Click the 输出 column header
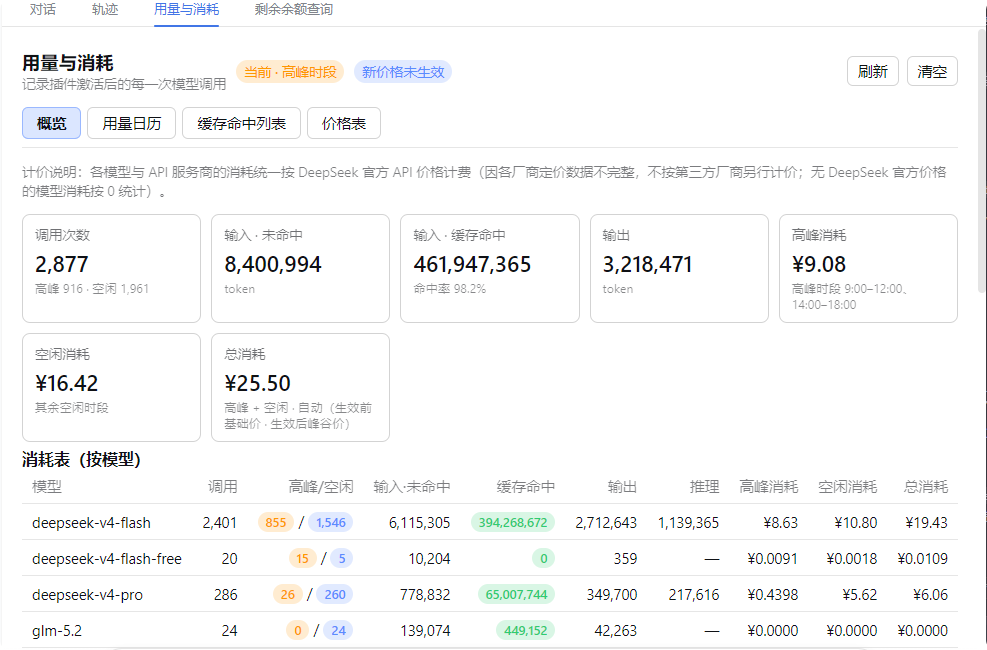The image size is (987, 650). click(622, 486)
